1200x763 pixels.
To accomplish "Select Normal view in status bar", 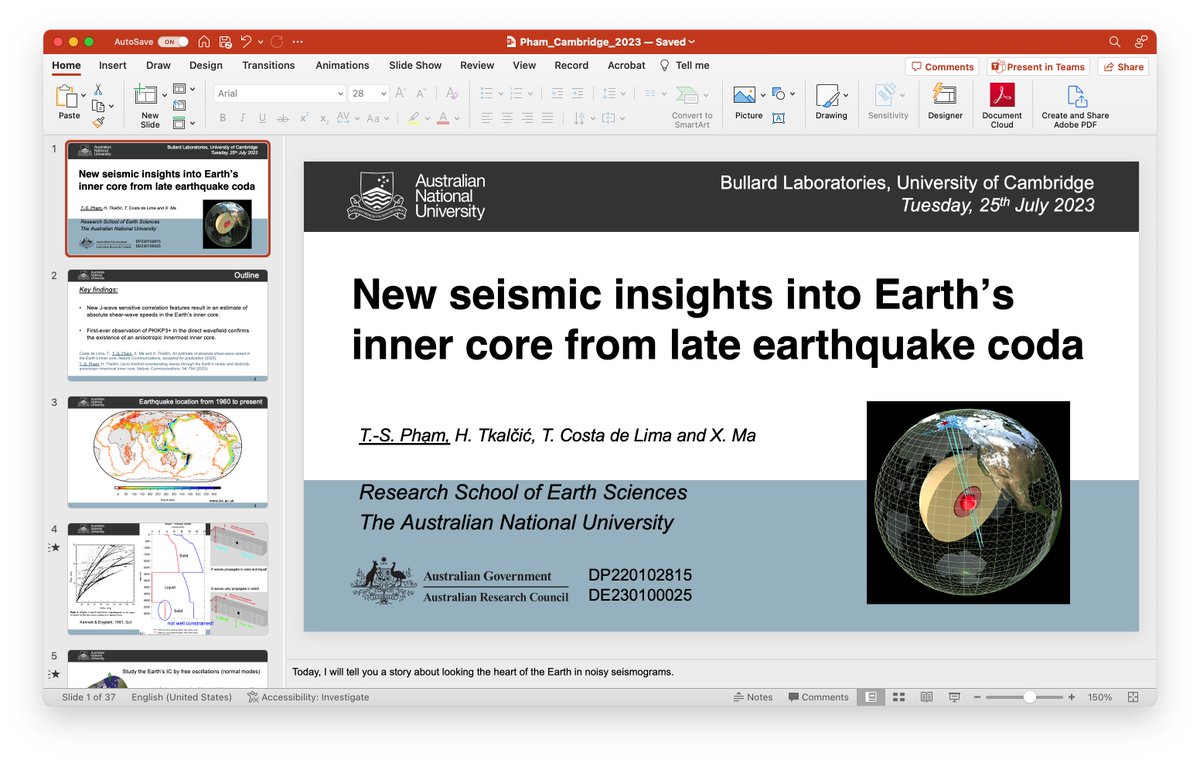I will coord(870,697).
